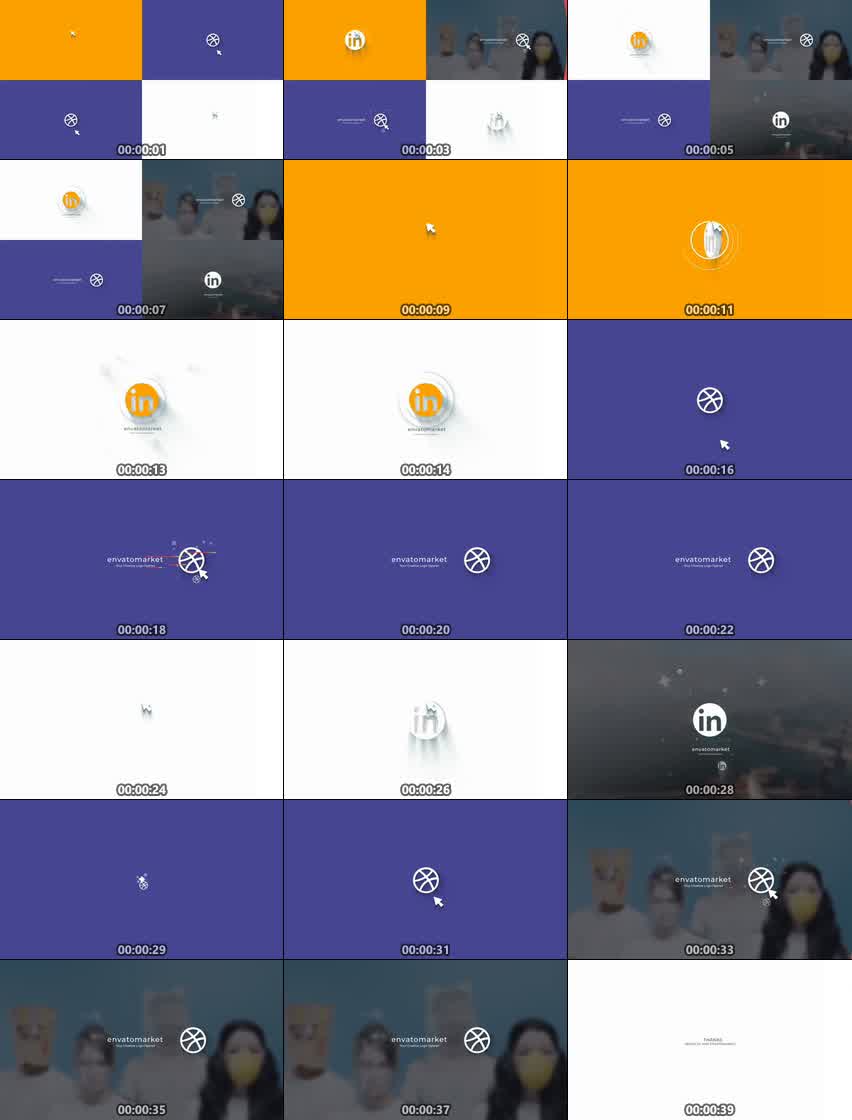
Task: Click the faded LinkedIn logo in the 00:00:26 frame
Action: pos(426,720)
